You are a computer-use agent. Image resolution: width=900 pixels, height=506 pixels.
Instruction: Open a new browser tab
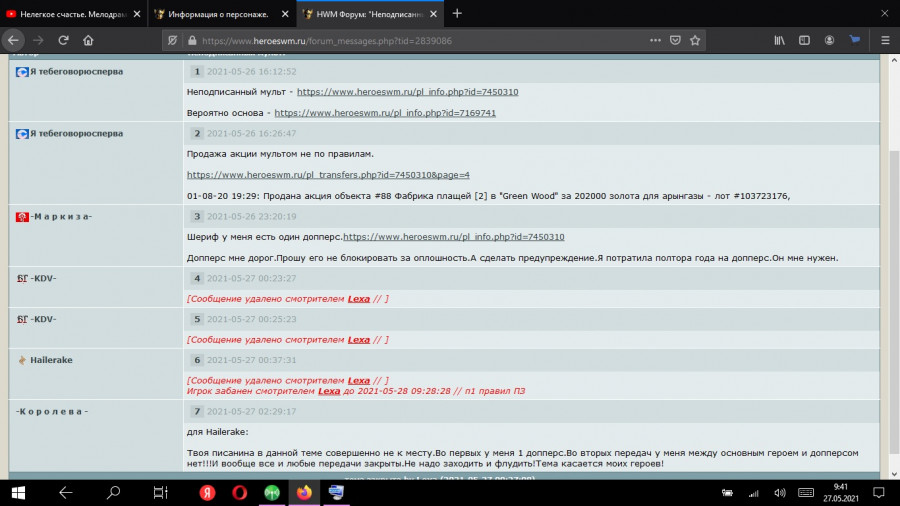[x=457, y=14]
